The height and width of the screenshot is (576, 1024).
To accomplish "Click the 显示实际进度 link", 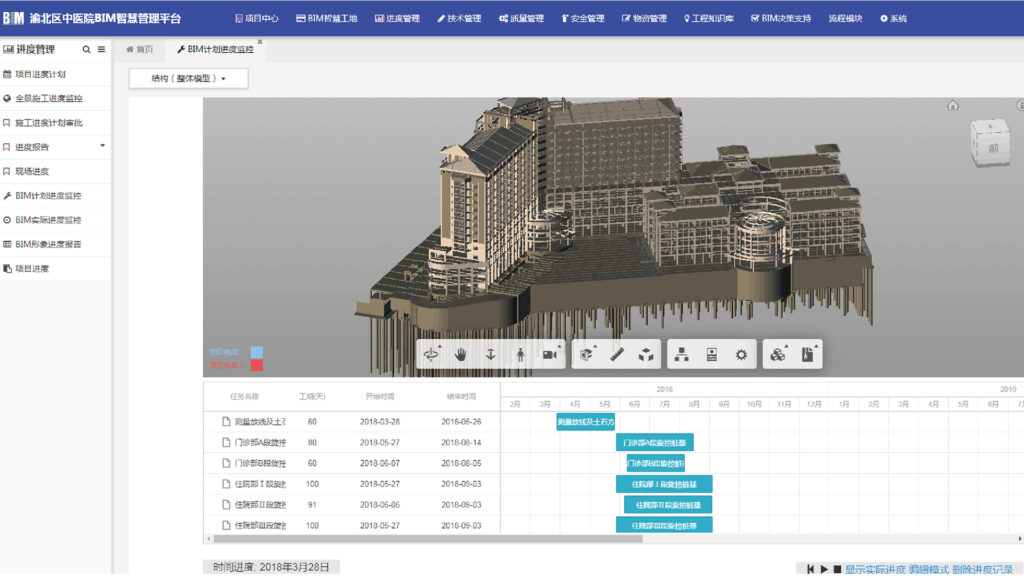I will pos(875,569).
